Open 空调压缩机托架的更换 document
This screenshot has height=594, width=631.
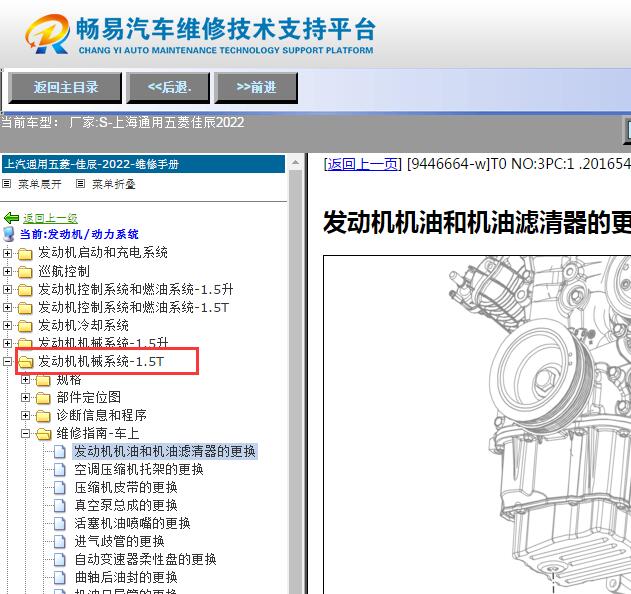pos(139,470)
